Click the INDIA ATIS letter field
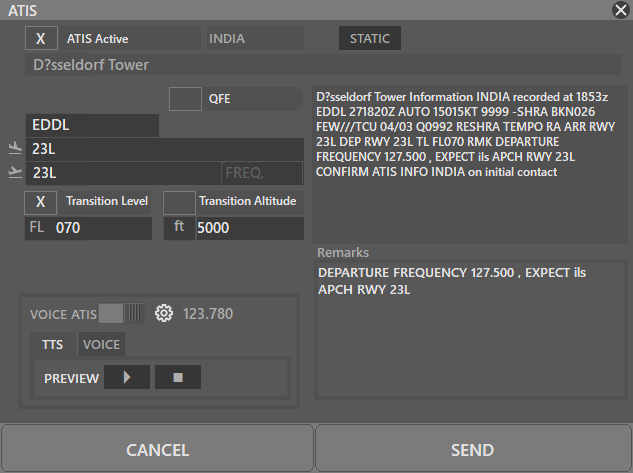The height and width of the screenshot is (473, 633). pyautogui.click(x=254, y=39)
